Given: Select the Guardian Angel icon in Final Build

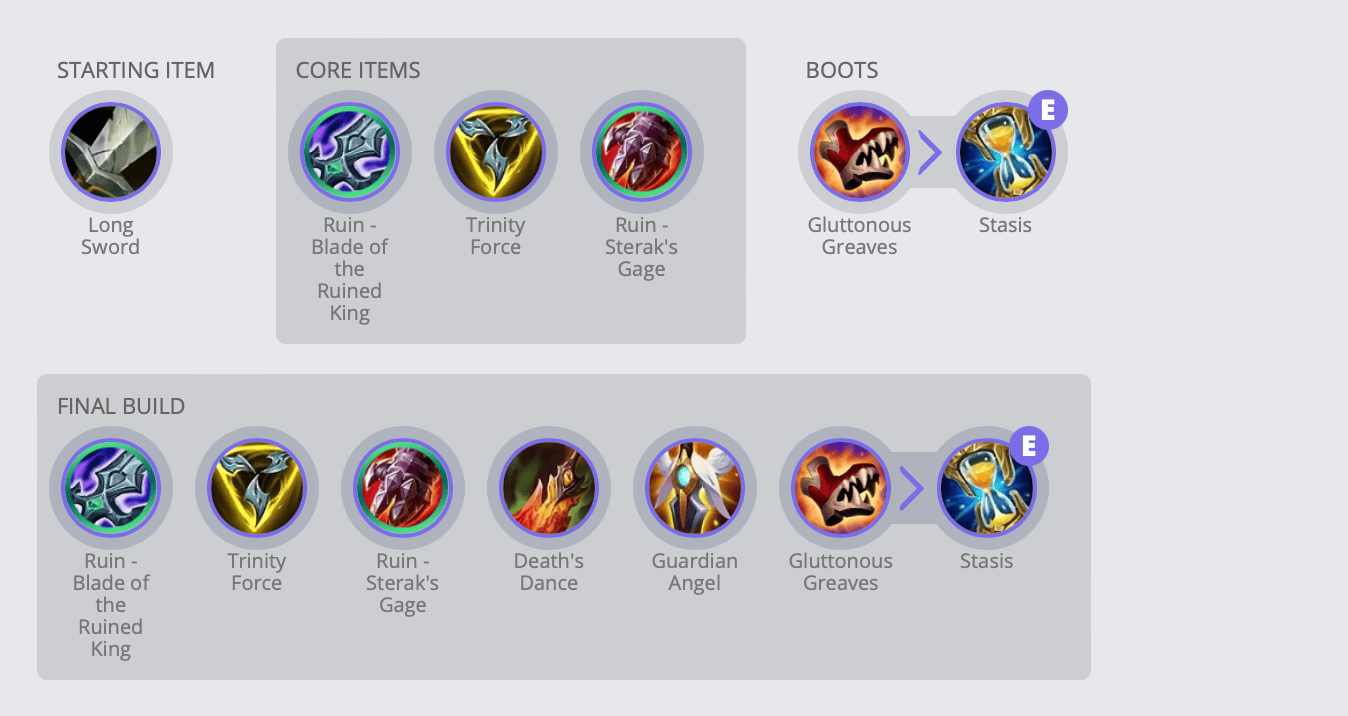Looking at the screenshot, I should coord(694,488).
